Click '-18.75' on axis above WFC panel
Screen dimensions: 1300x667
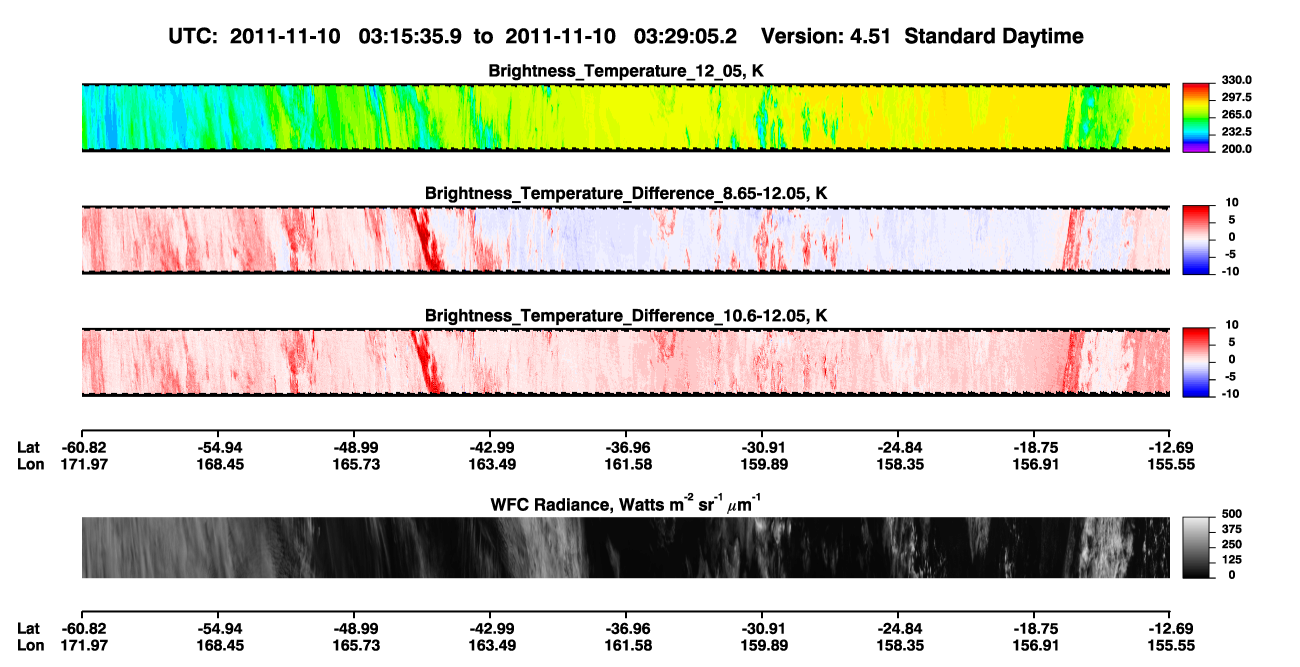coord(1035,446)
